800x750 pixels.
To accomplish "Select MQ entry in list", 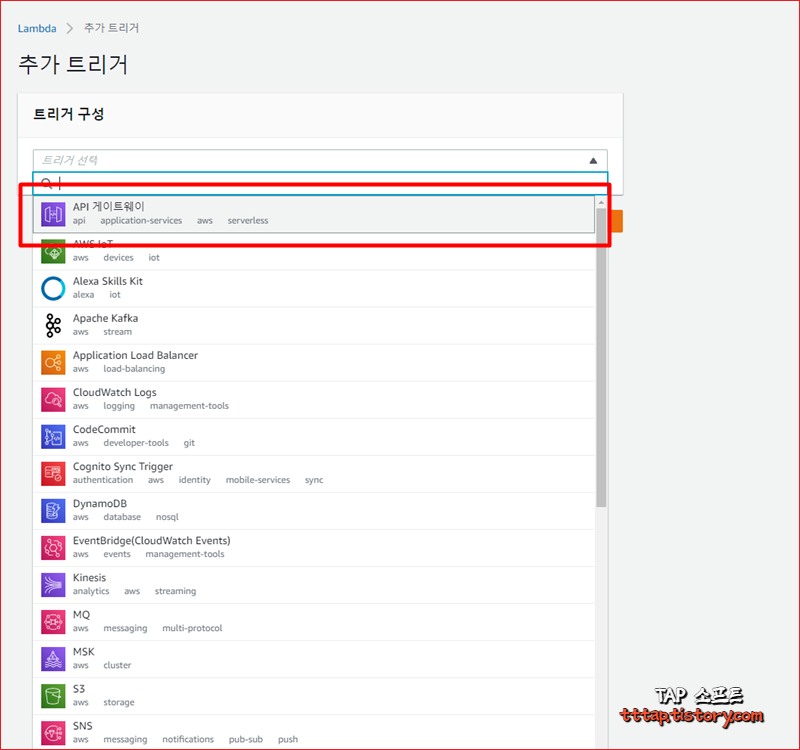I will point(314,622).
